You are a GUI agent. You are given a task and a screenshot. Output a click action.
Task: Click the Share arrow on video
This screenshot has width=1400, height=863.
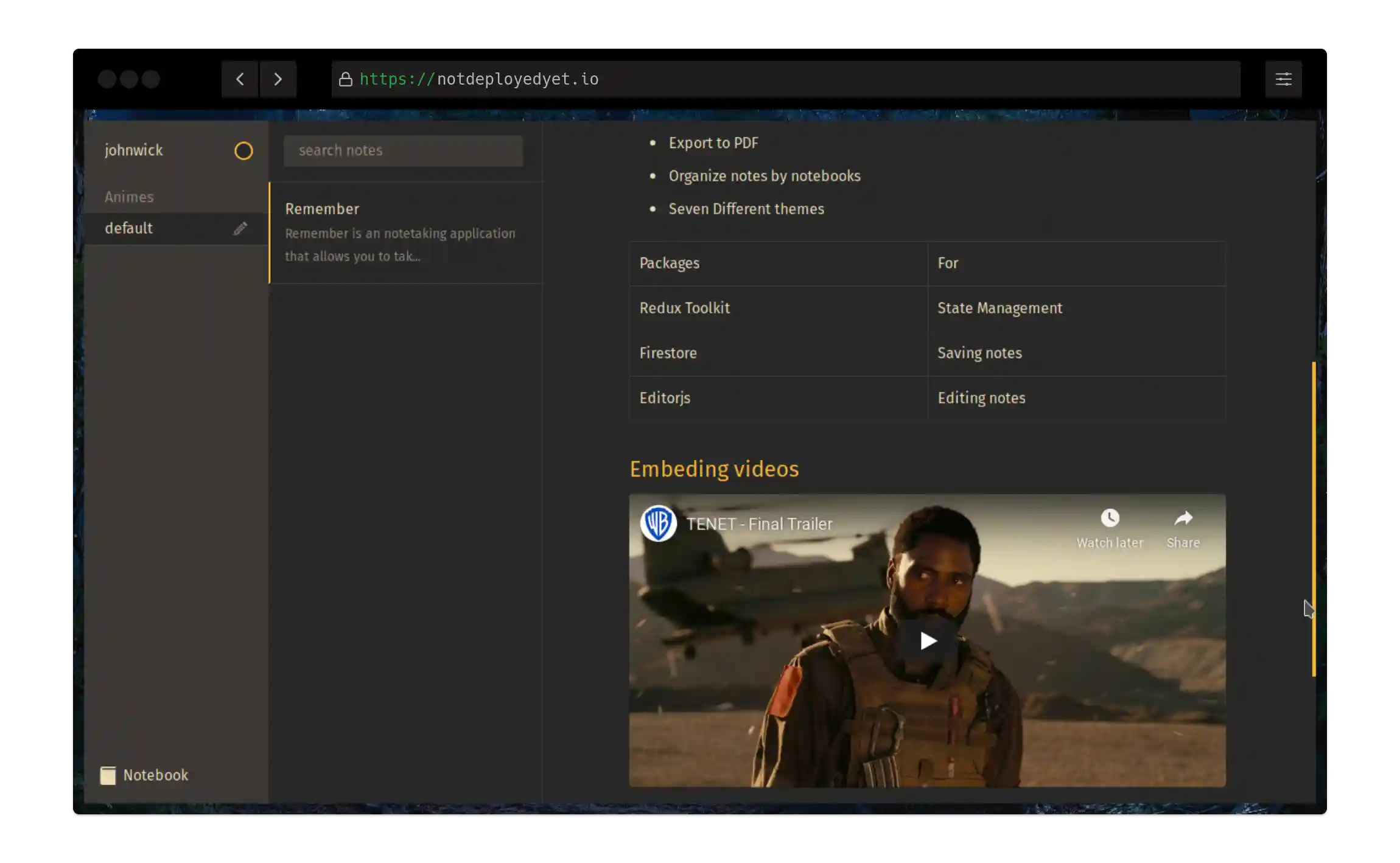point(1183,519)
